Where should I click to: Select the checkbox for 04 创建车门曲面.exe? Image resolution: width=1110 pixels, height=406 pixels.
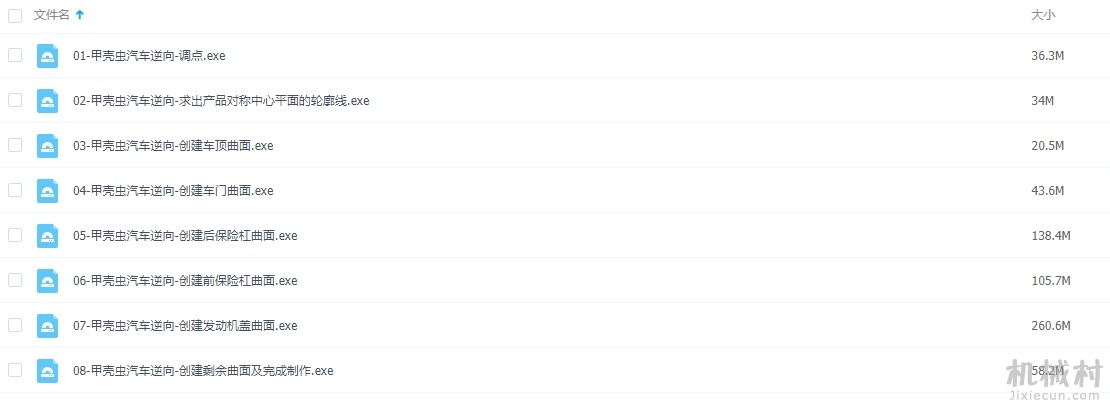coord(15,190)
